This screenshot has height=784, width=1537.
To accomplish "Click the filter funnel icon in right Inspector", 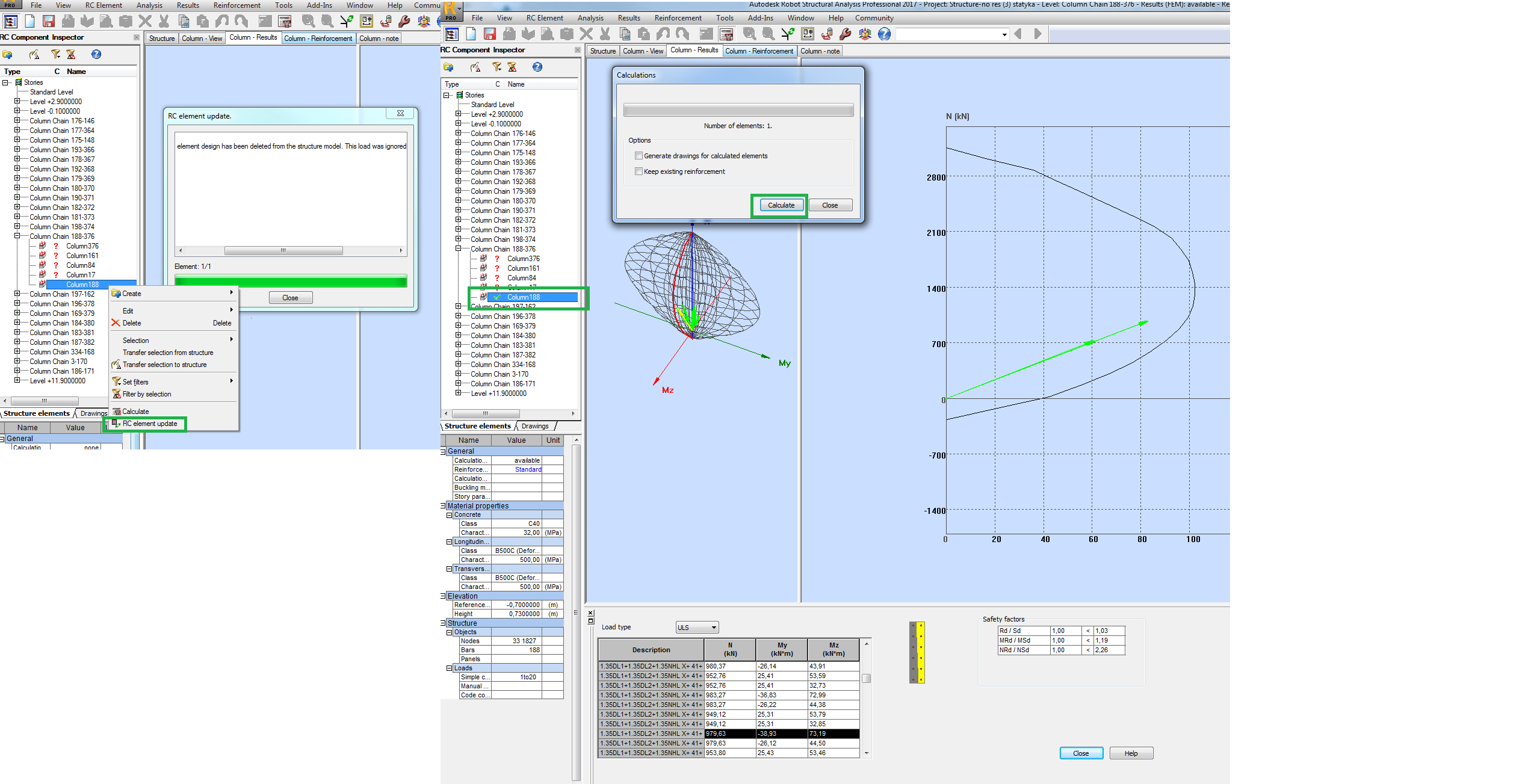I will [496, 67].
